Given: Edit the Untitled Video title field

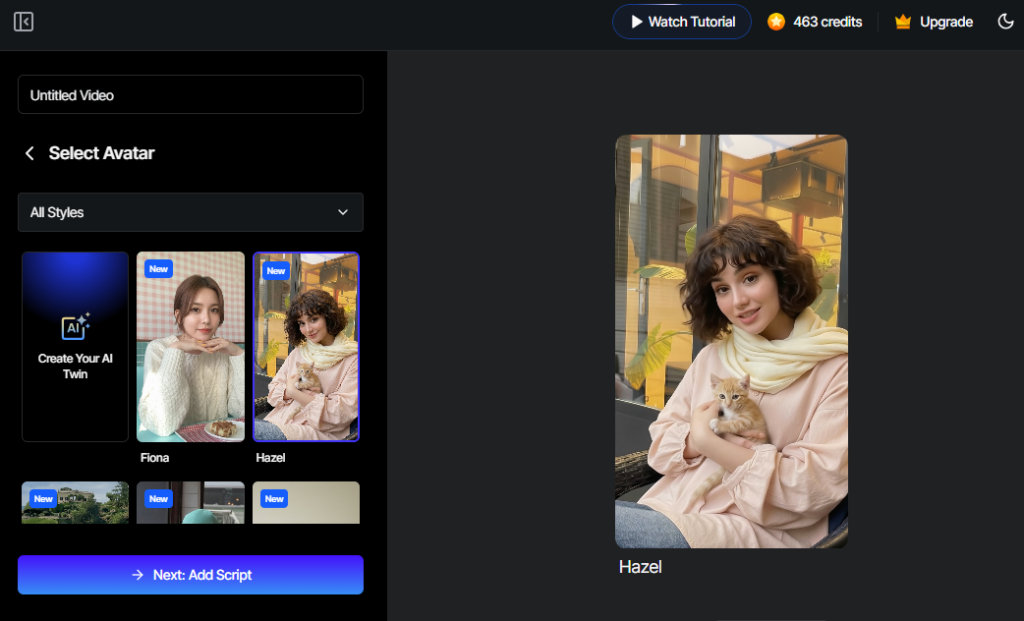Looking at the screenshot, I should click(x=190, y=95).
